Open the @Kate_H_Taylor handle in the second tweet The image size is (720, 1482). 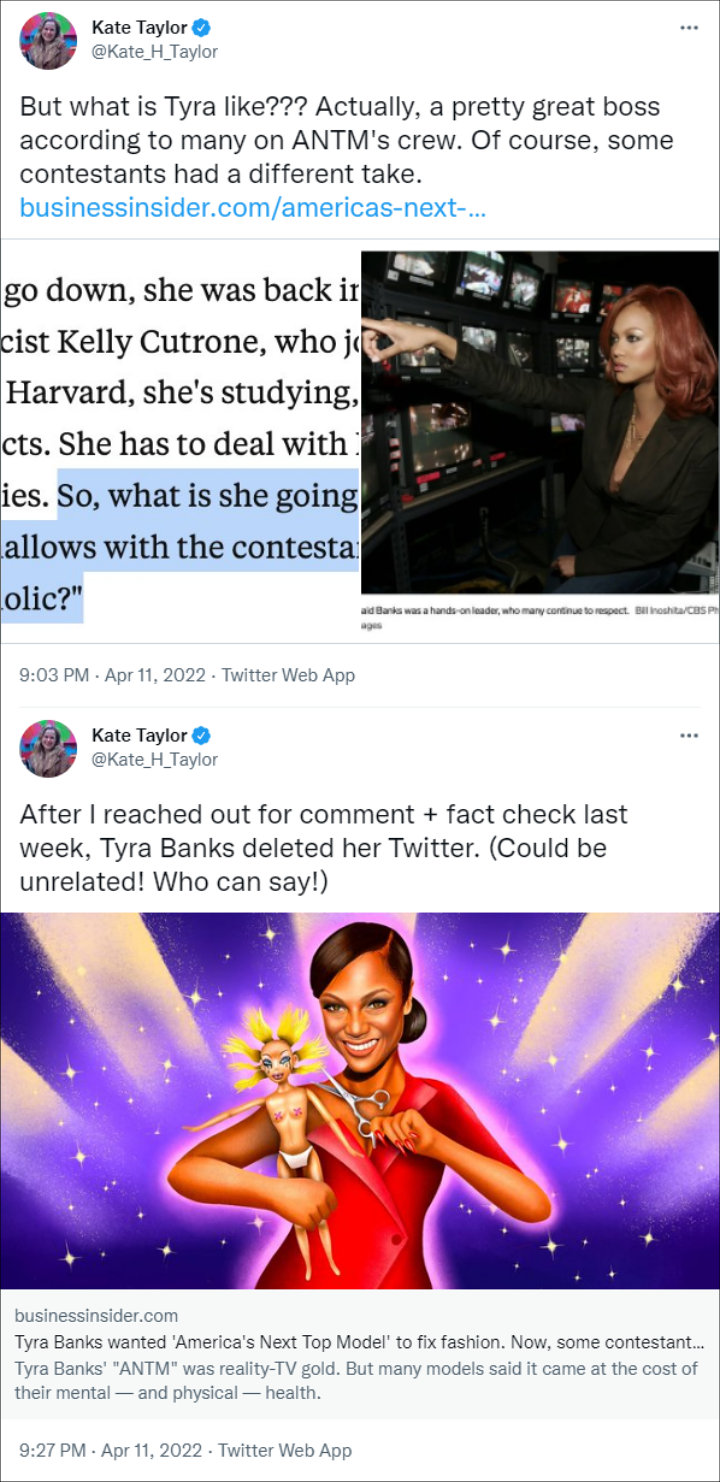pos(154,759)
